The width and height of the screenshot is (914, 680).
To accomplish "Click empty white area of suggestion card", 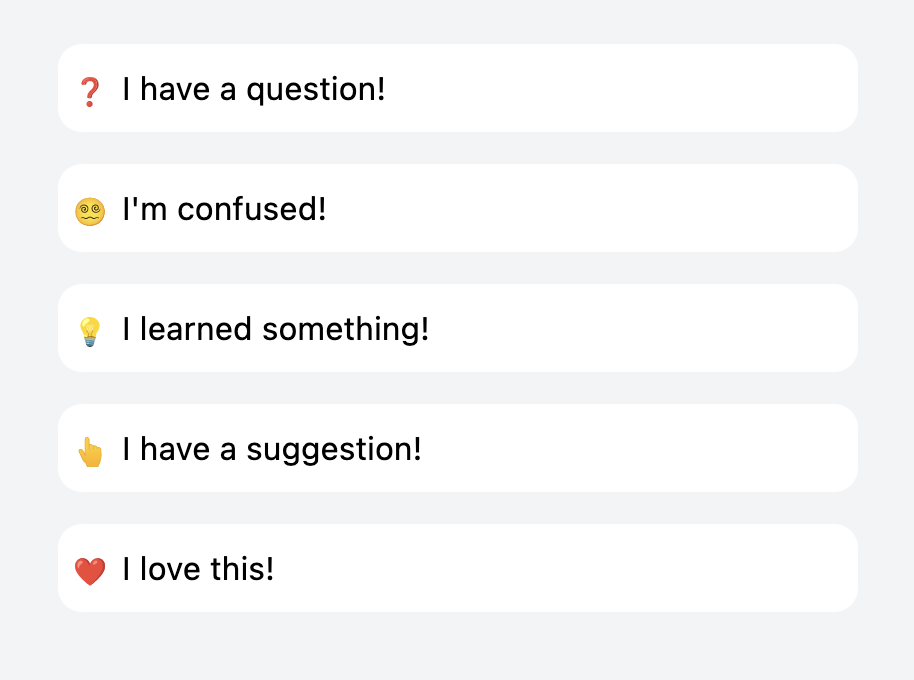I will (635, 448).
